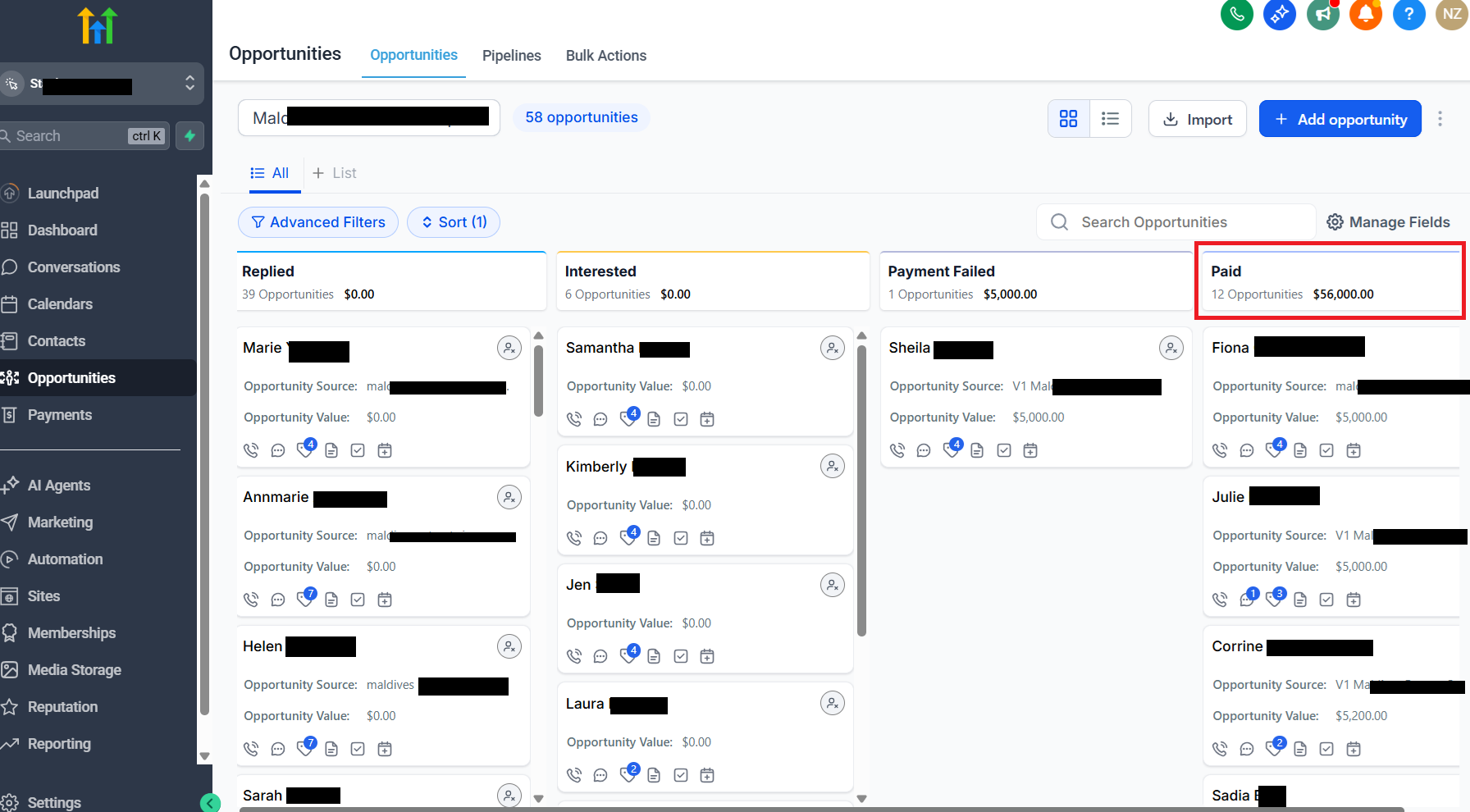Open the three-dot overflow menu
Image resolution: width=1470 pixels, height=812 pixels.
1440,118
